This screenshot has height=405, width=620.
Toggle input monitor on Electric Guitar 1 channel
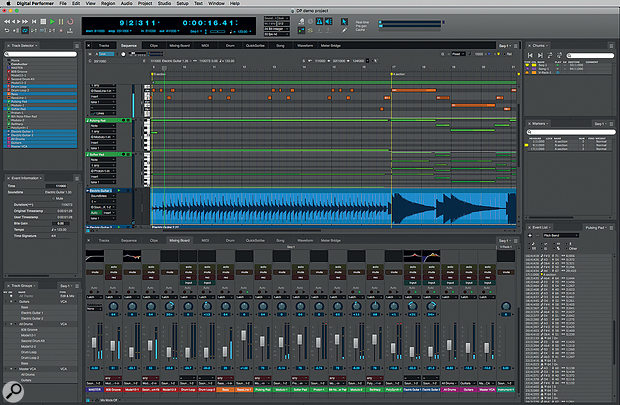pos(413,283)
